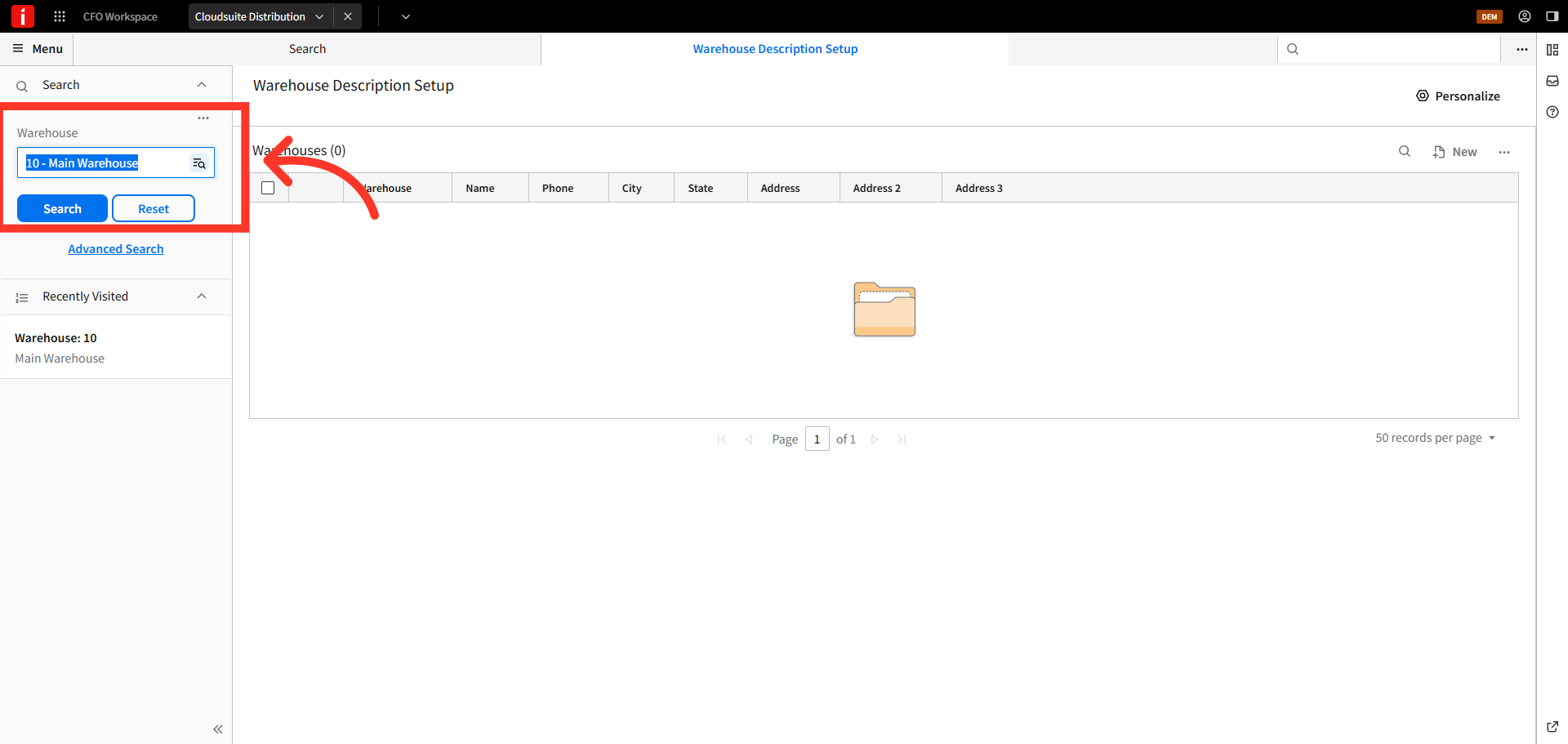Toggle the side panel icon in top bar
Image resolution: width=1568 pixels, height=744 pixels.
[1552, 16]
